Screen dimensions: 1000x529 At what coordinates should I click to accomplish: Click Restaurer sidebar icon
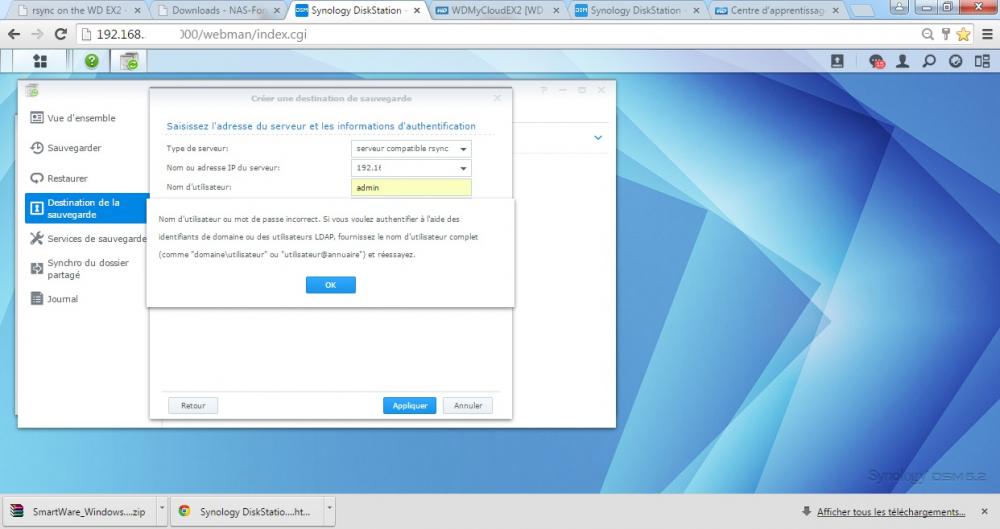37,178
